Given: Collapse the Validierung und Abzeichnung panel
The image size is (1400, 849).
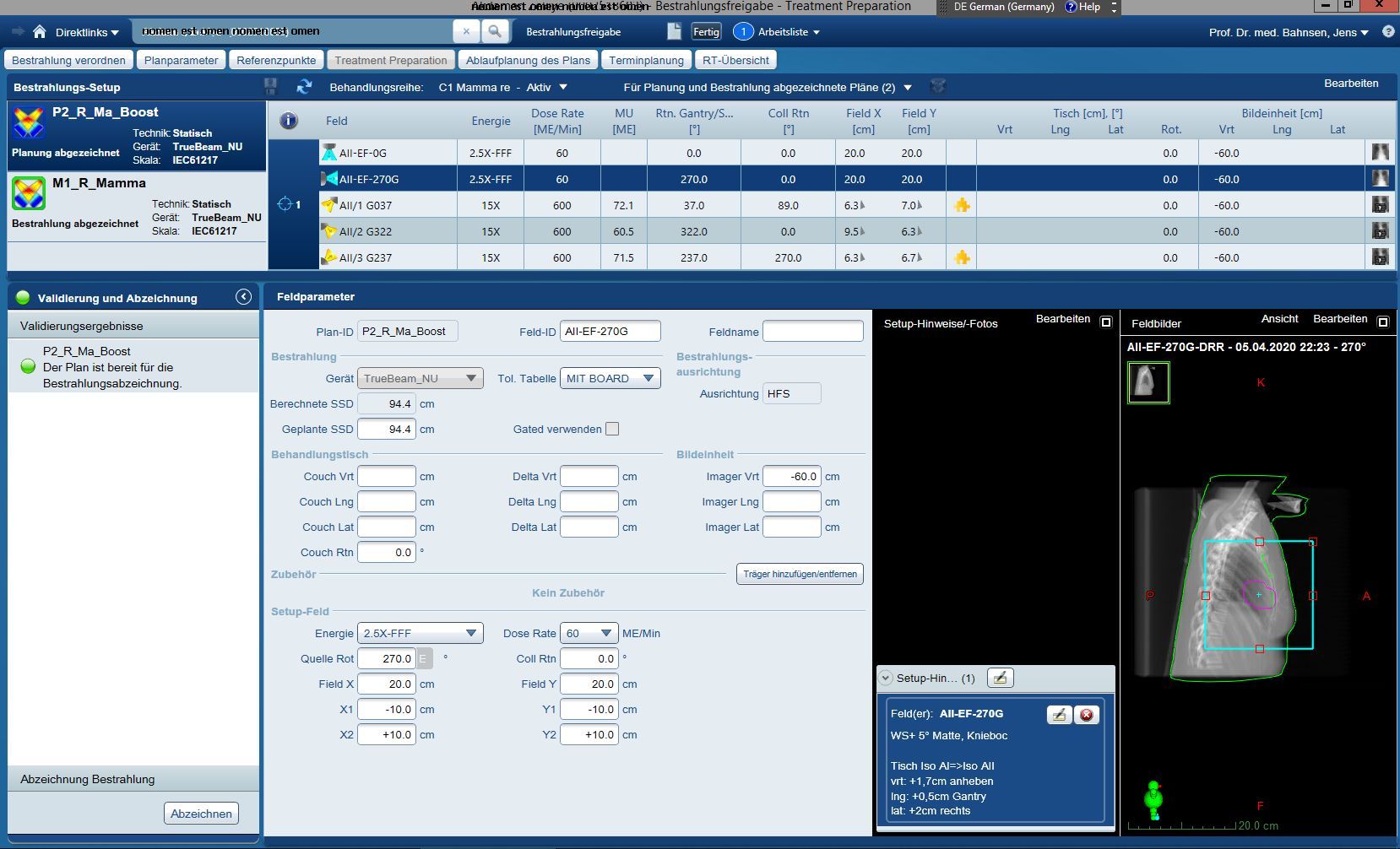Looking at the screenshot, I should [243, 297].
